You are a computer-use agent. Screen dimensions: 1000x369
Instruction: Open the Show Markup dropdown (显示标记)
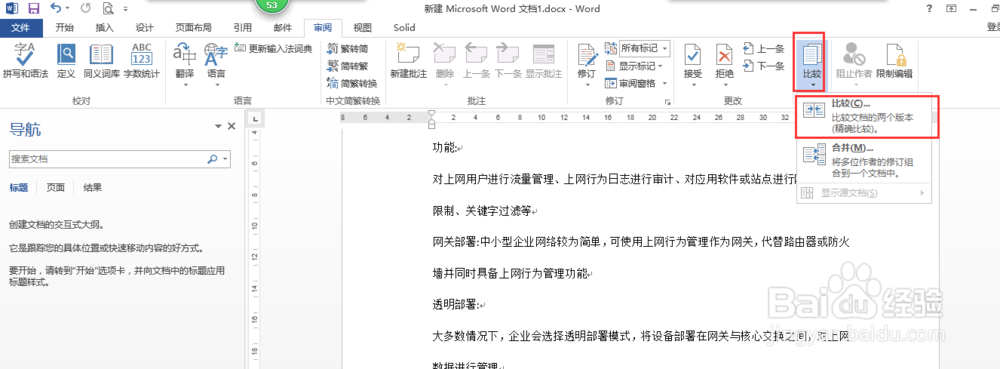(636, 66)
